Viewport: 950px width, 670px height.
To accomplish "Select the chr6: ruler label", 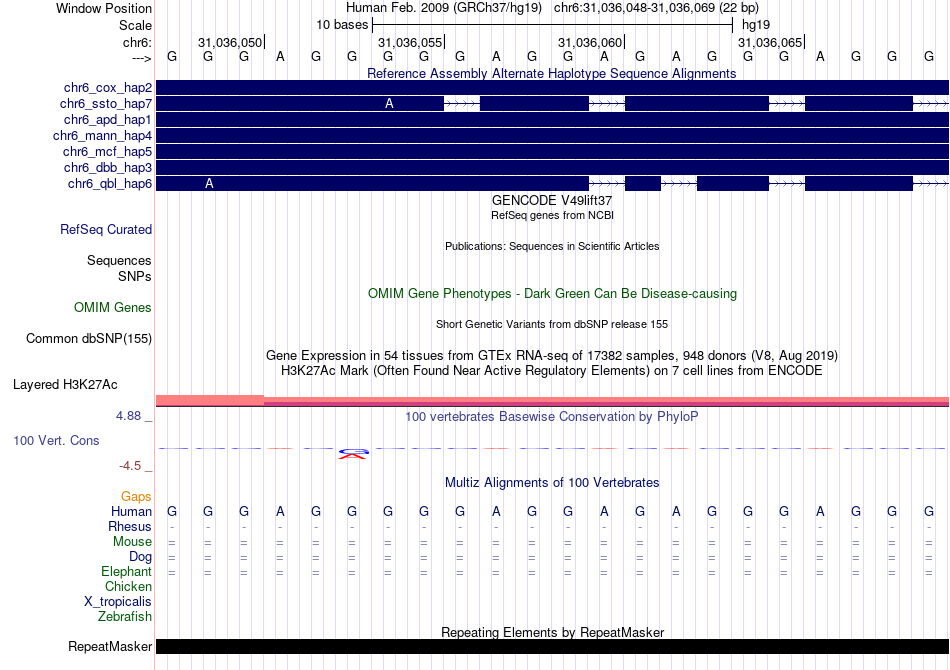I will pos(137,42).
